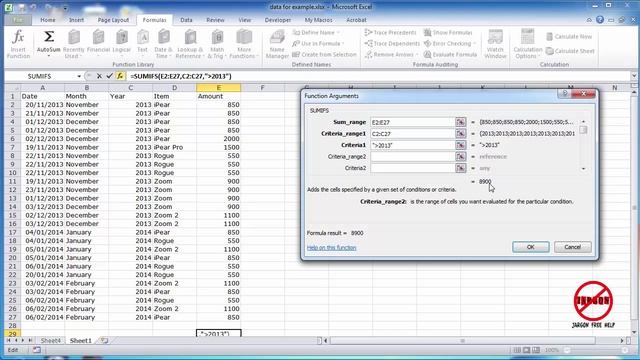Click Create from Selection
This screenshot has width=640, height=360.
pos(324,54)
